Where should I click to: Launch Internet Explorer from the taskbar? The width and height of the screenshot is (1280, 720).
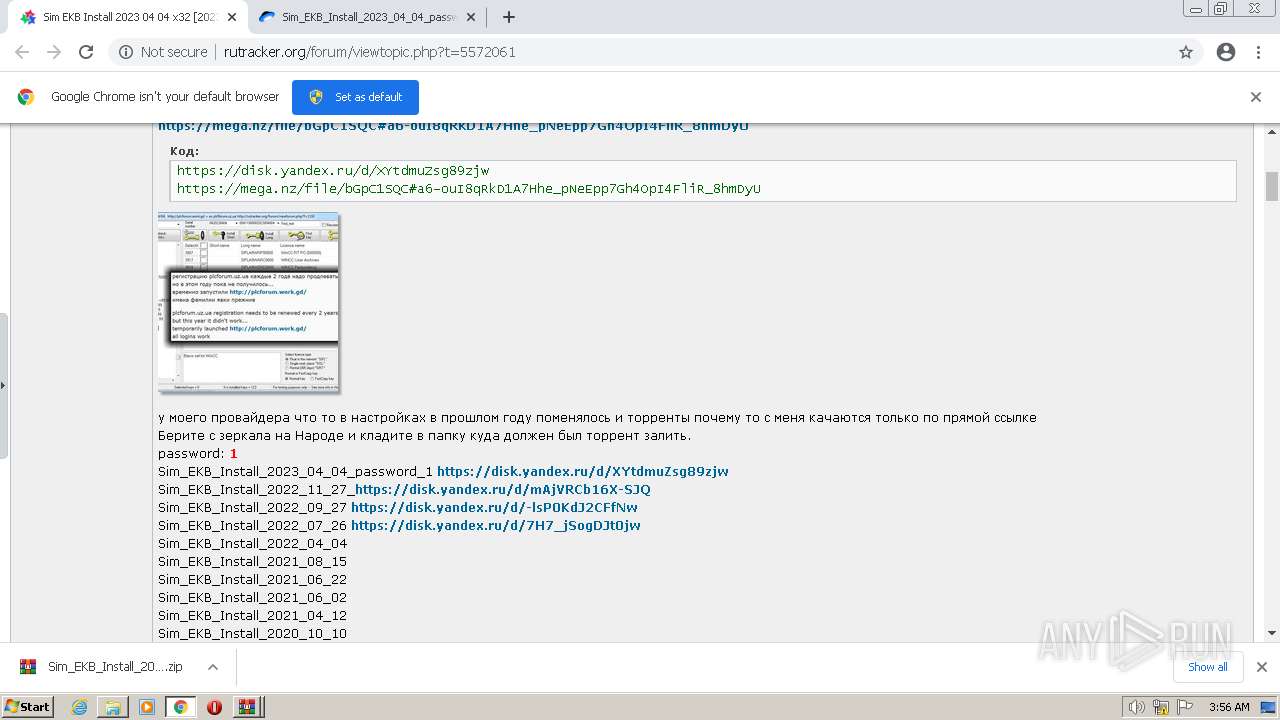(x=79, y=707)
